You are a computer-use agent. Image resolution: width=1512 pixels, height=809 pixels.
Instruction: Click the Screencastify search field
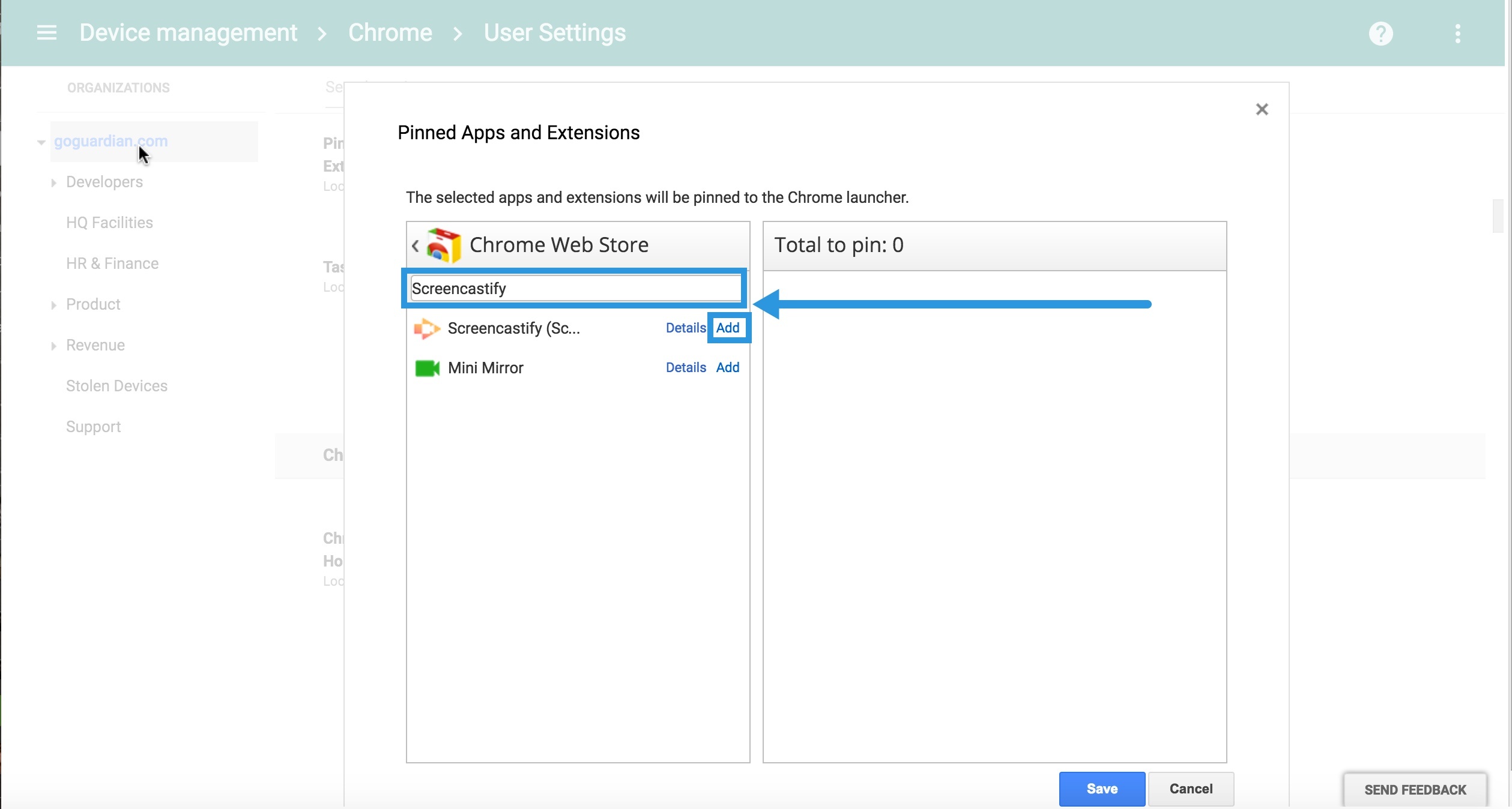point(575,289)
